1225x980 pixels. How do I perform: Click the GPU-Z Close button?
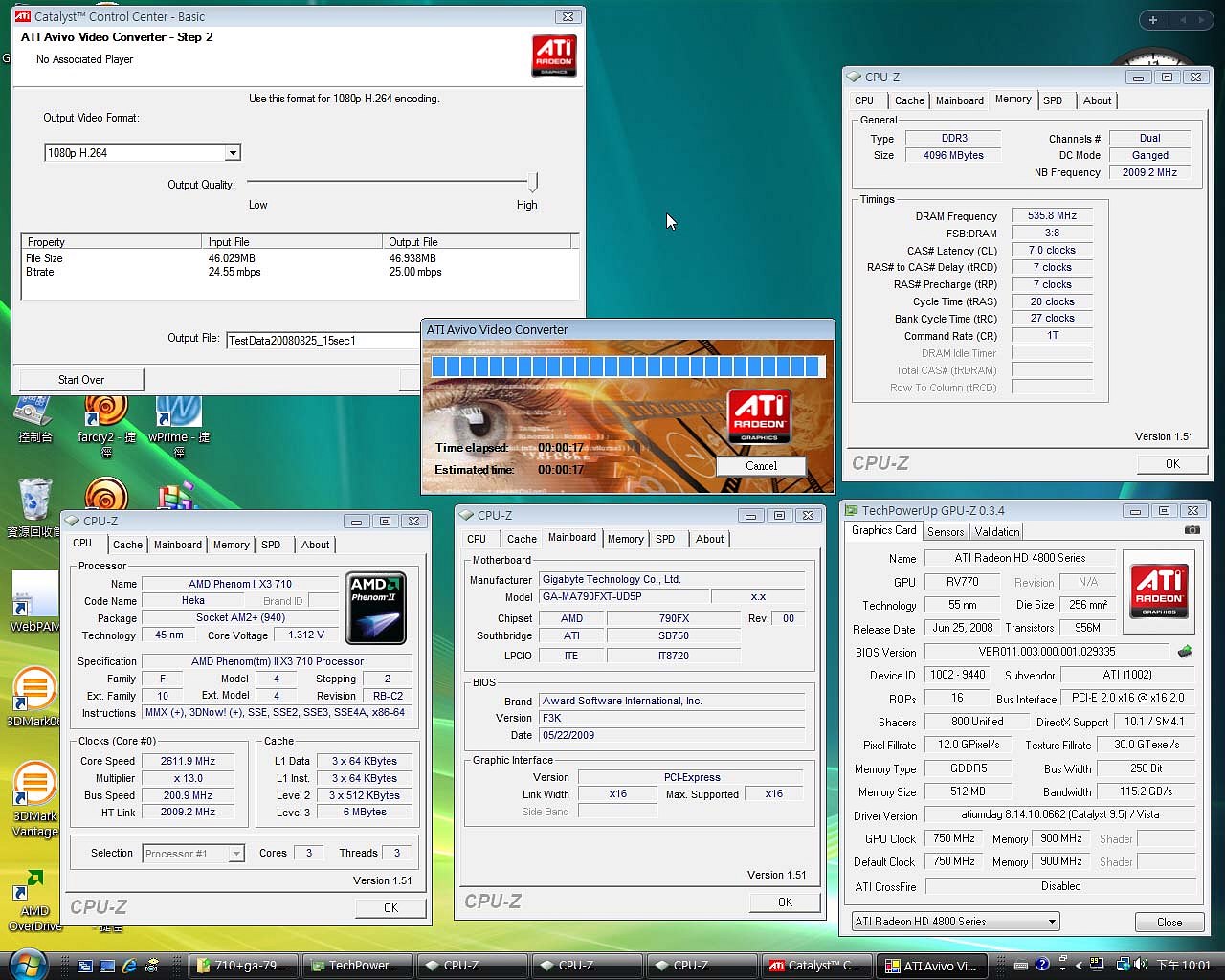pos(1169,922)
